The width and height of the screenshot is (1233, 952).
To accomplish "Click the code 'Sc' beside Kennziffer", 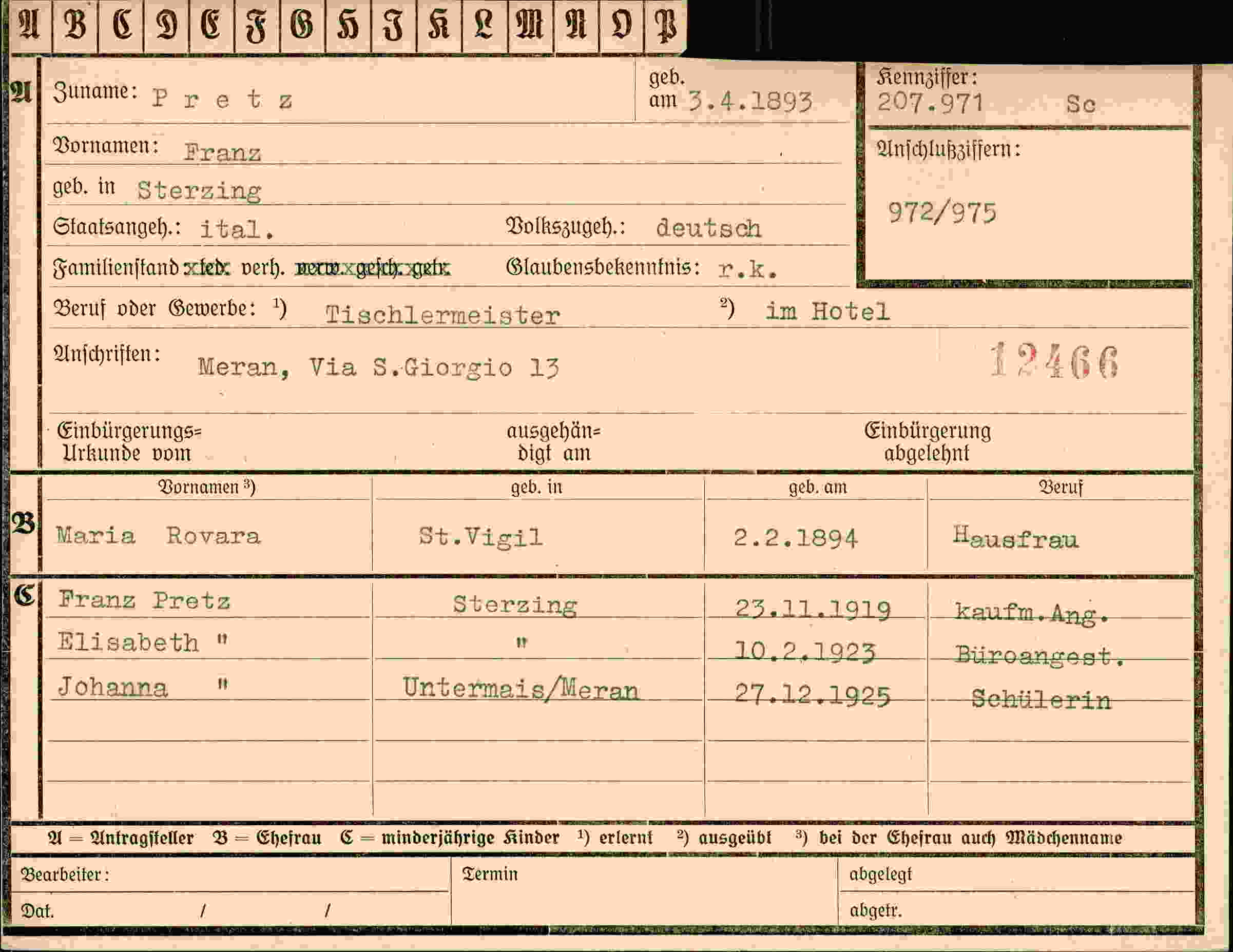I will point(1081,104).
